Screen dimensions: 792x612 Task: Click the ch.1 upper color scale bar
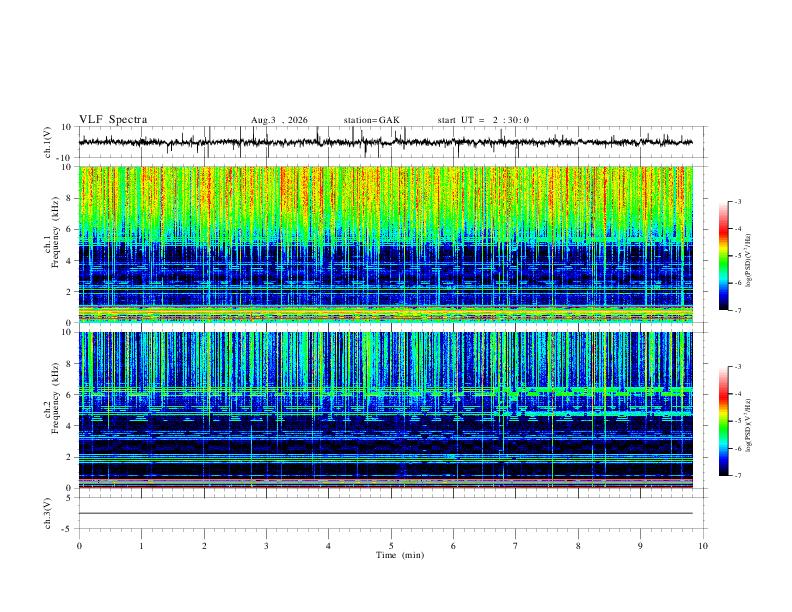723,256
